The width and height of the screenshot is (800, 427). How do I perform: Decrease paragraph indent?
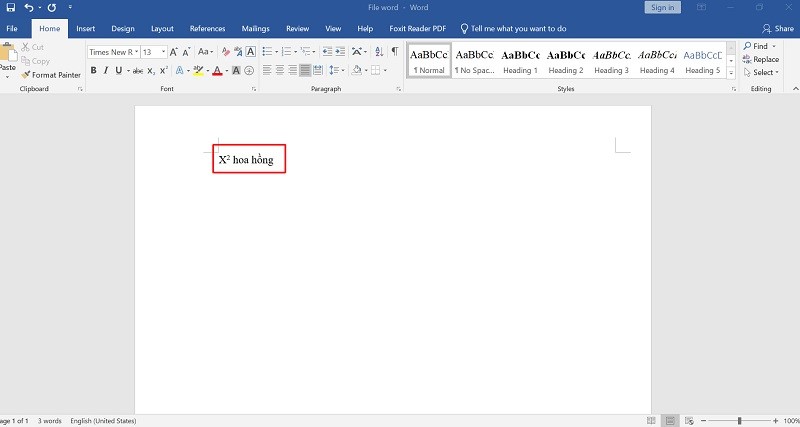(x=328, y=52)
